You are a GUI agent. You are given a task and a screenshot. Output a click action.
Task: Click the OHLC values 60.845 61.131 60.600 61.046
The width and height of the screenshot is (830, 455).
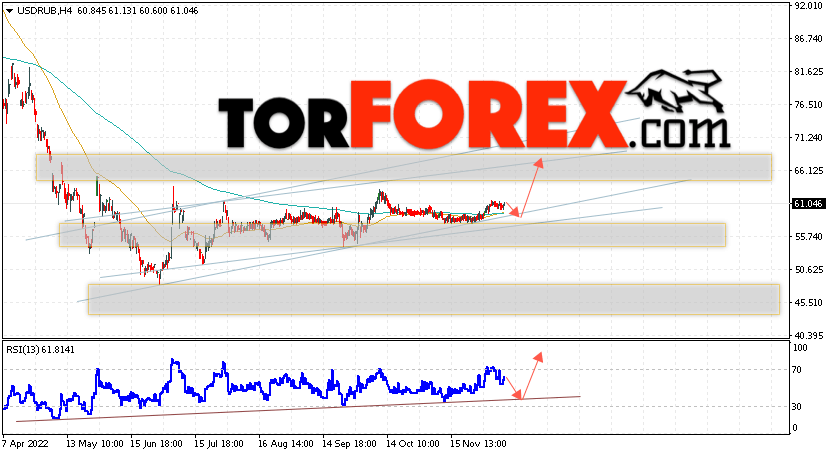point(138,11)
